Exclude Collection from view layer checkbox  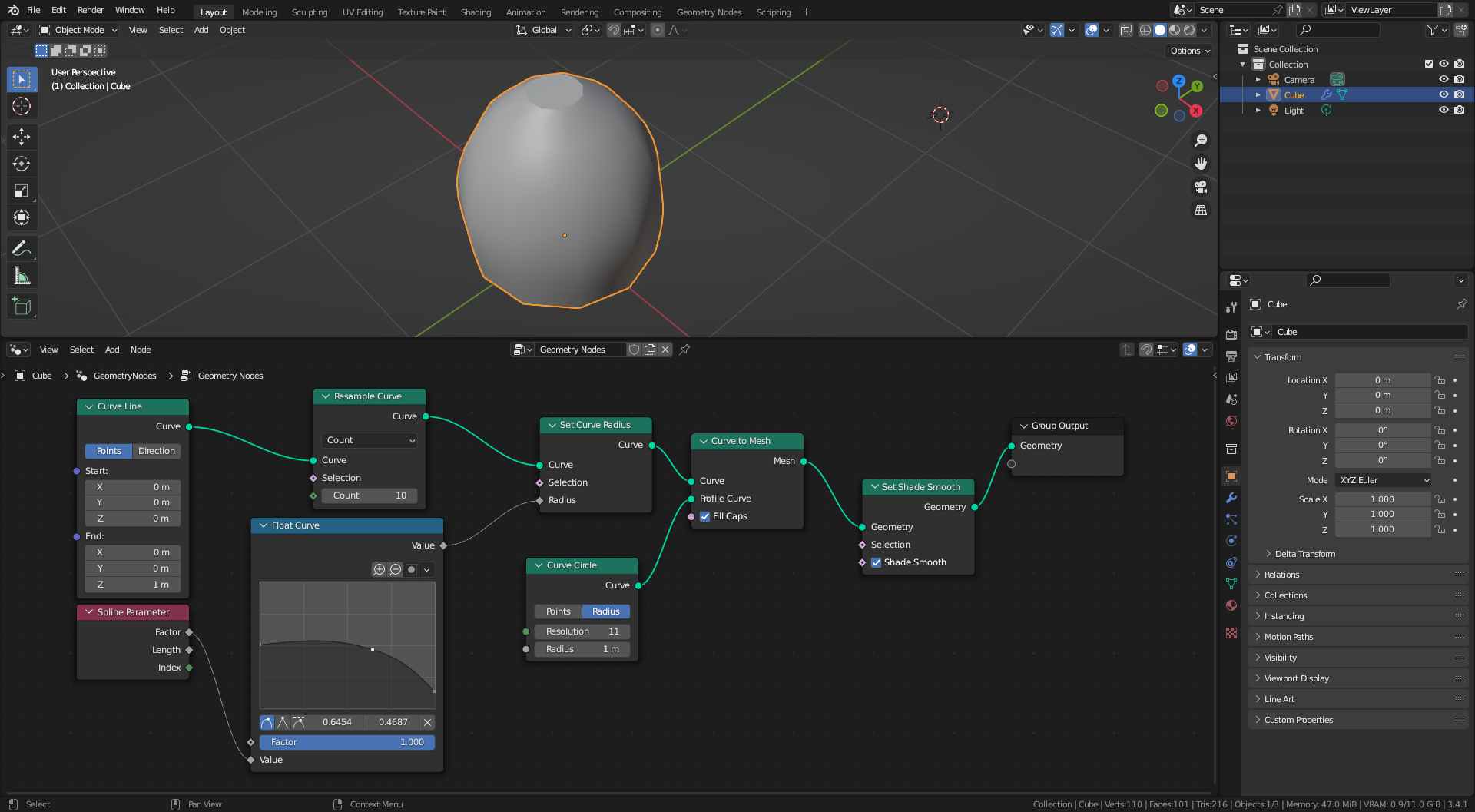[1429, 64]
